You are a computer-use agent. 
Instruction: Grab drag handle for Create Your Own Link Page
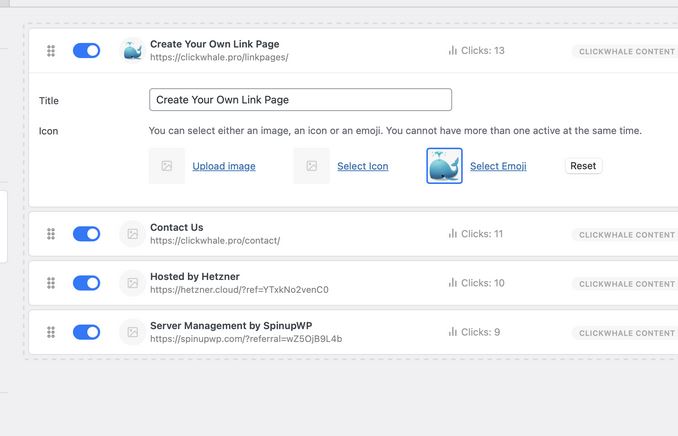pos(51,51)
